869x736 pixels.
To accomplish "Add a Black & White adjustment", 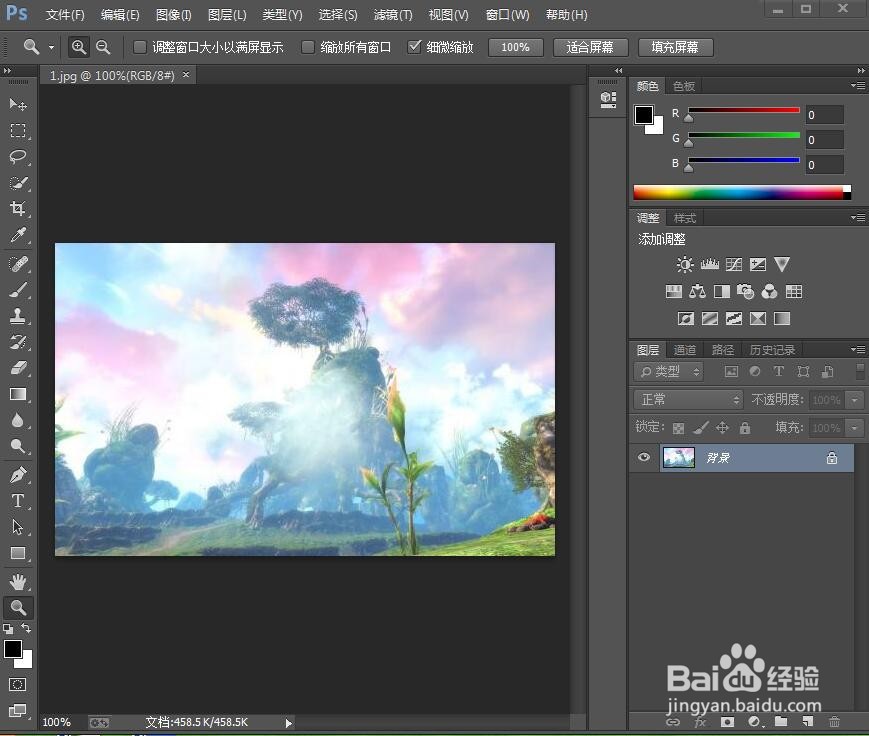I will coord(722,292).
